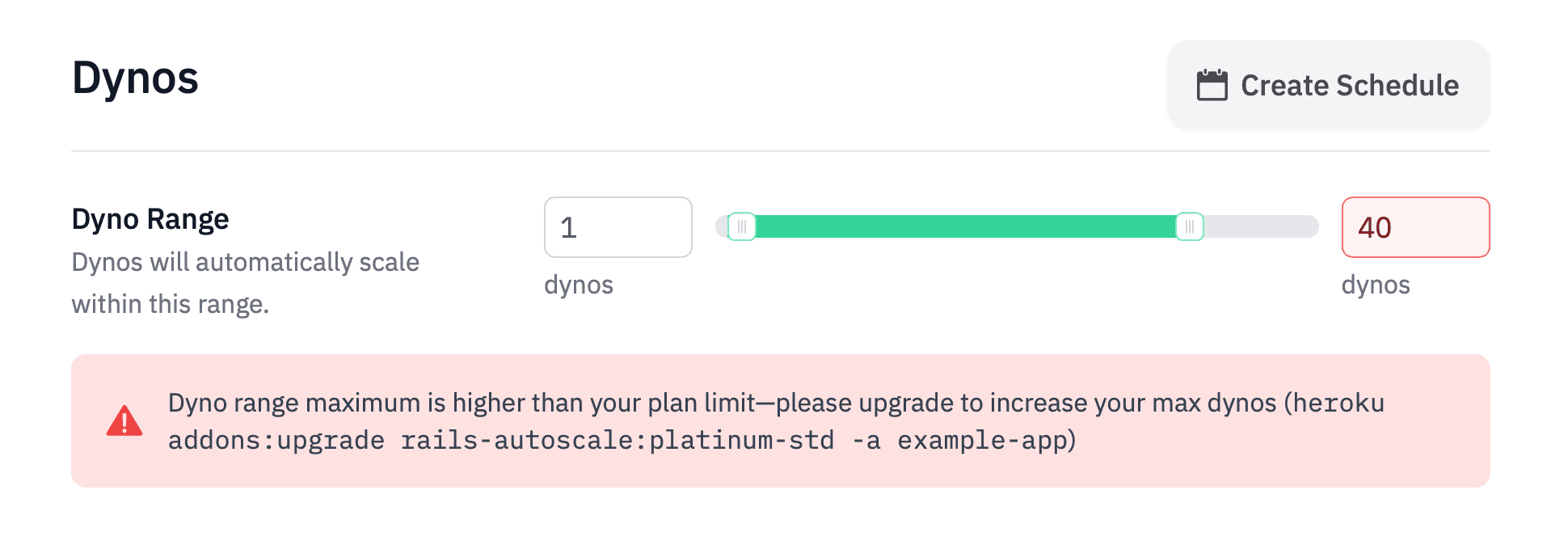Click the autoscale range description text

[x=246, y=282]
